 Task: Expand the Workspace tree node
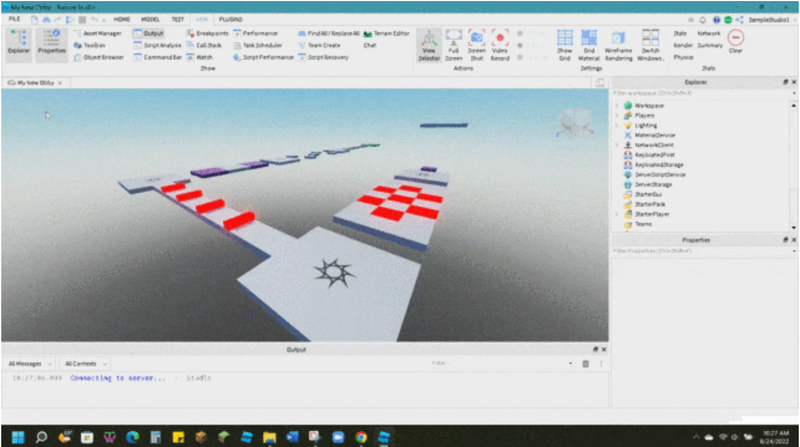[617, 106]
